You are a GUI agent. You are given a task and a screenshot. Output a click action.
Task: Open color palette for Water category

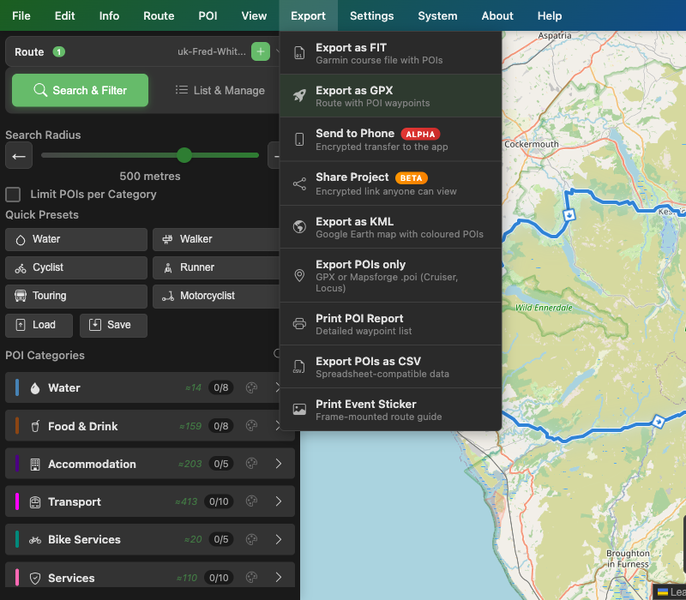(252, 388)
